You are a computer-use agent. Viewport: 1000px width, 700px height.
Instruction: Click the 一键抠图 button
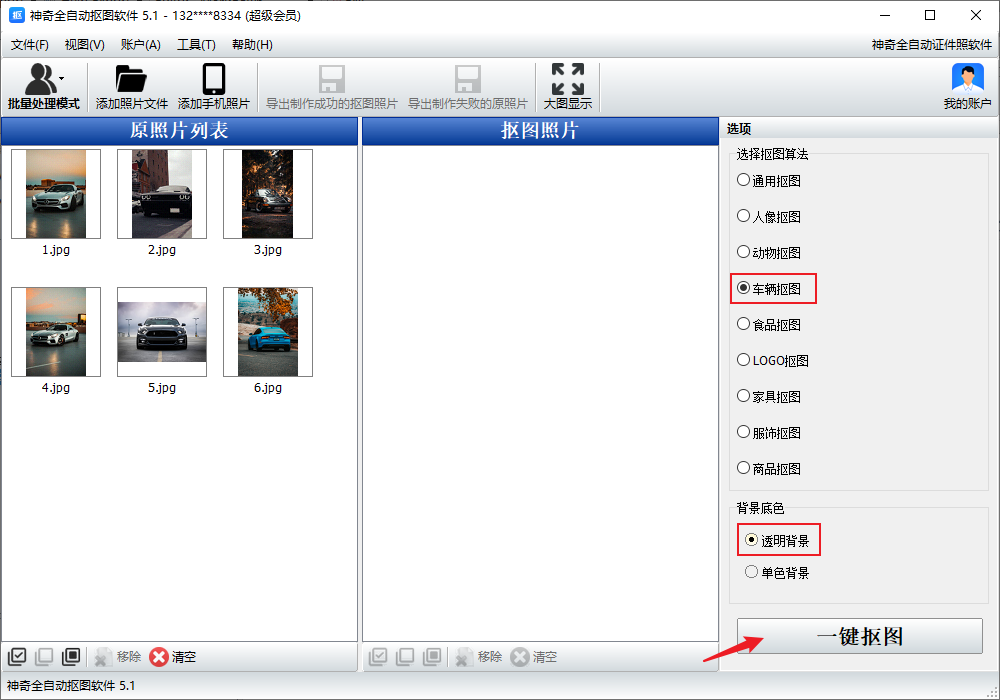(859, 637)
